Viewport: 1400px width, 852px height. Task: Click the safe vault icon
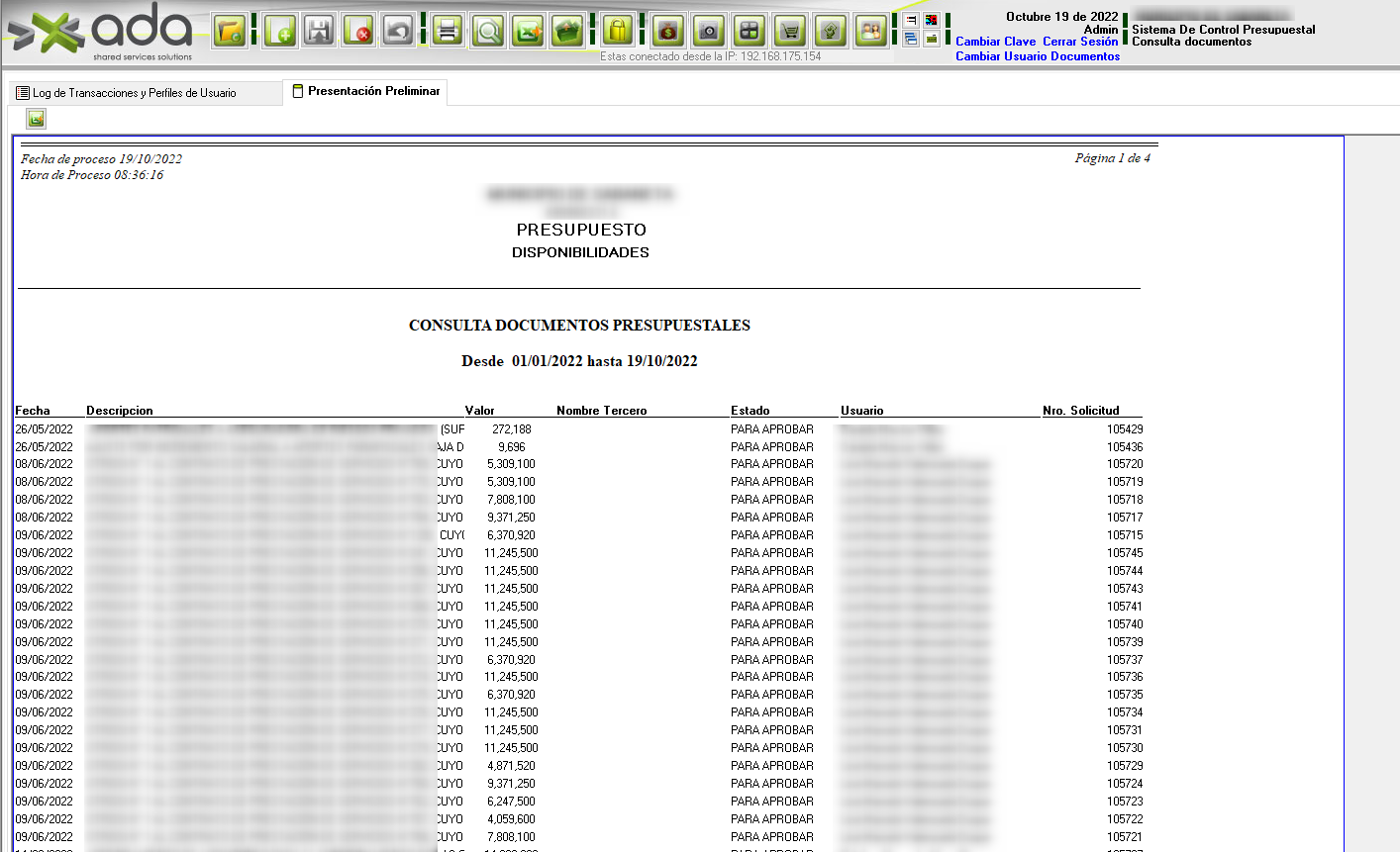click(x=708, y=32)
